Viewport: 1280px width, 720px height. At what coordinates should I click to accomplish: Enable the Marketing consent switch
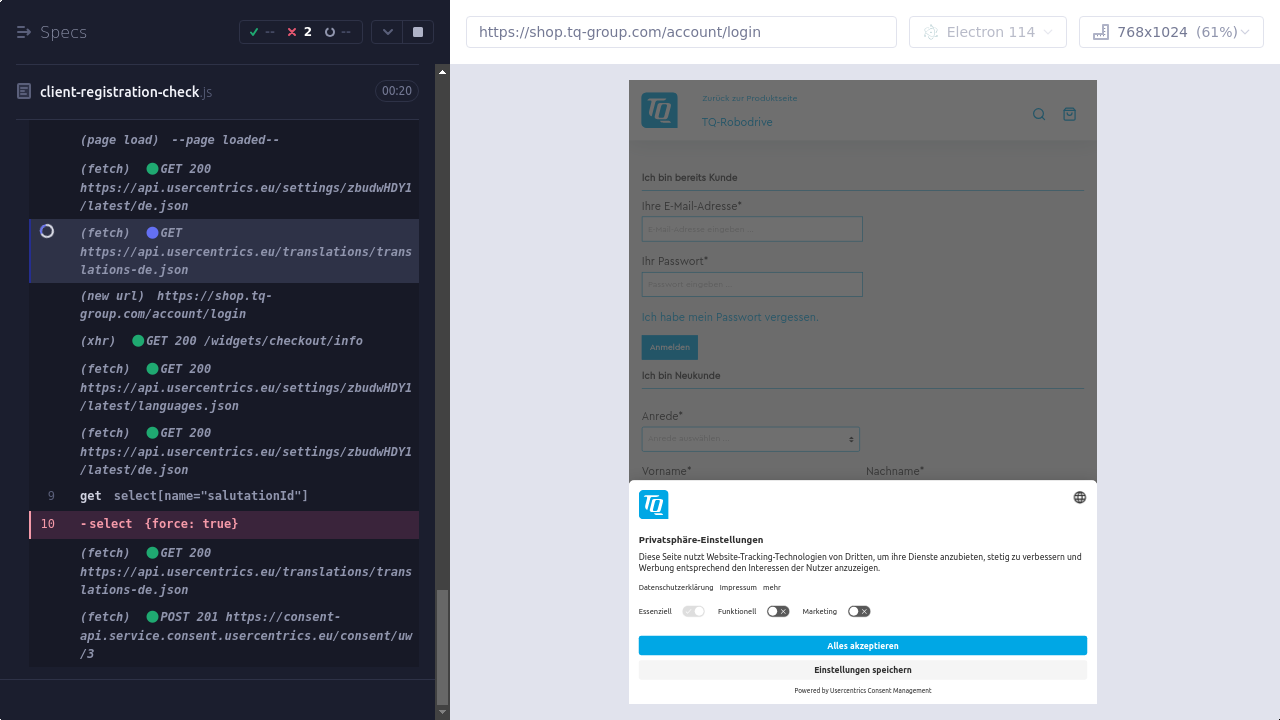click(858, 611)
